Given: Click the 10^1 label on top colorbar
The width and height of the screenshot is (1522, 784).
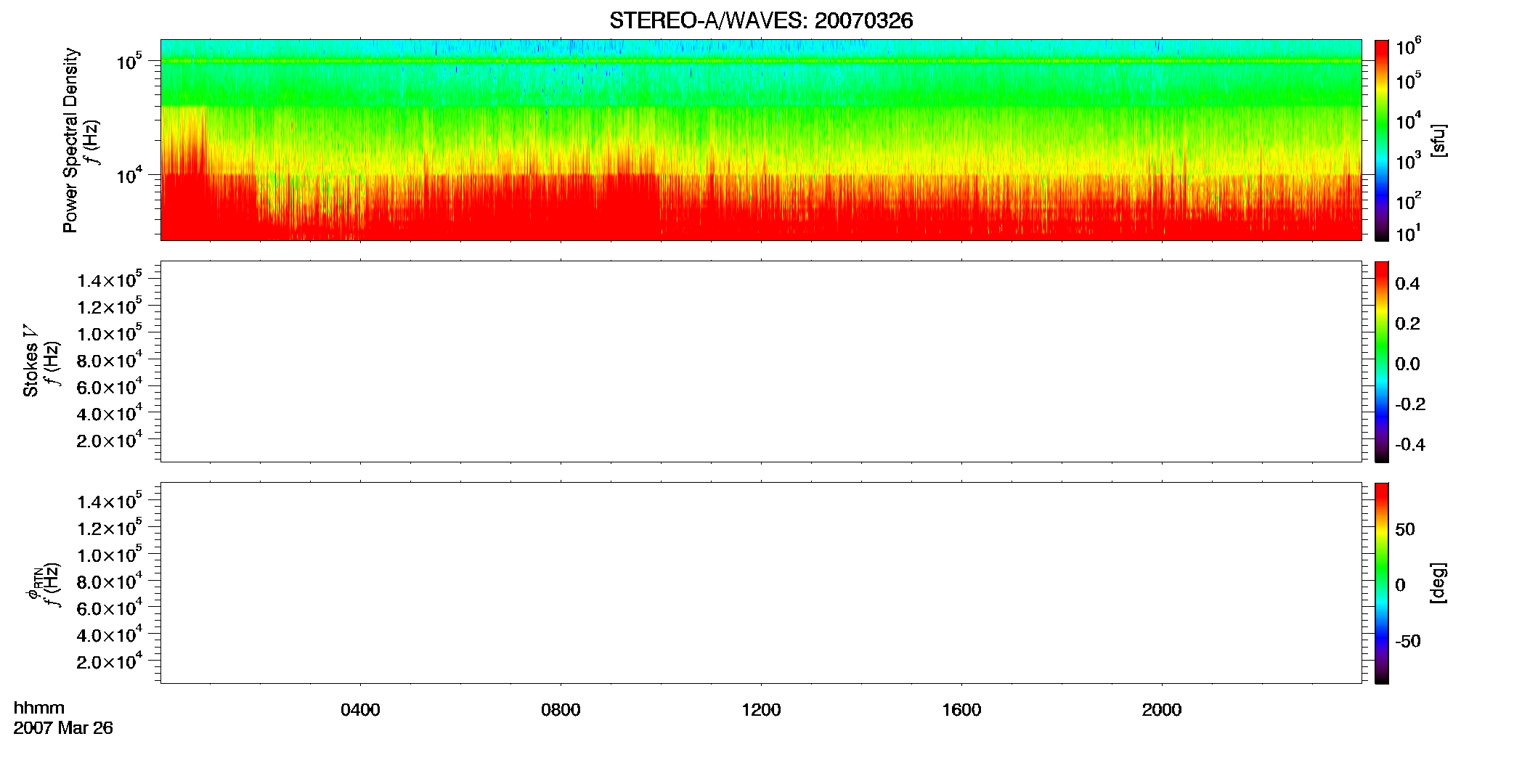Looking at the screenshot, I should (x=1409, y=234).
